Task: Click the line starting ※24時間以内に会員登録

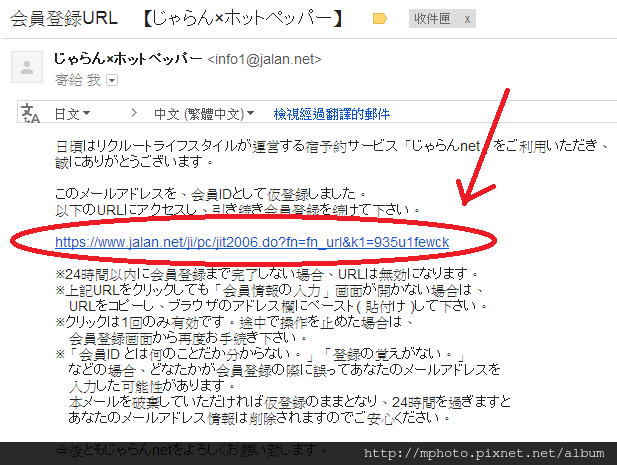Action: tap(266, 274)
